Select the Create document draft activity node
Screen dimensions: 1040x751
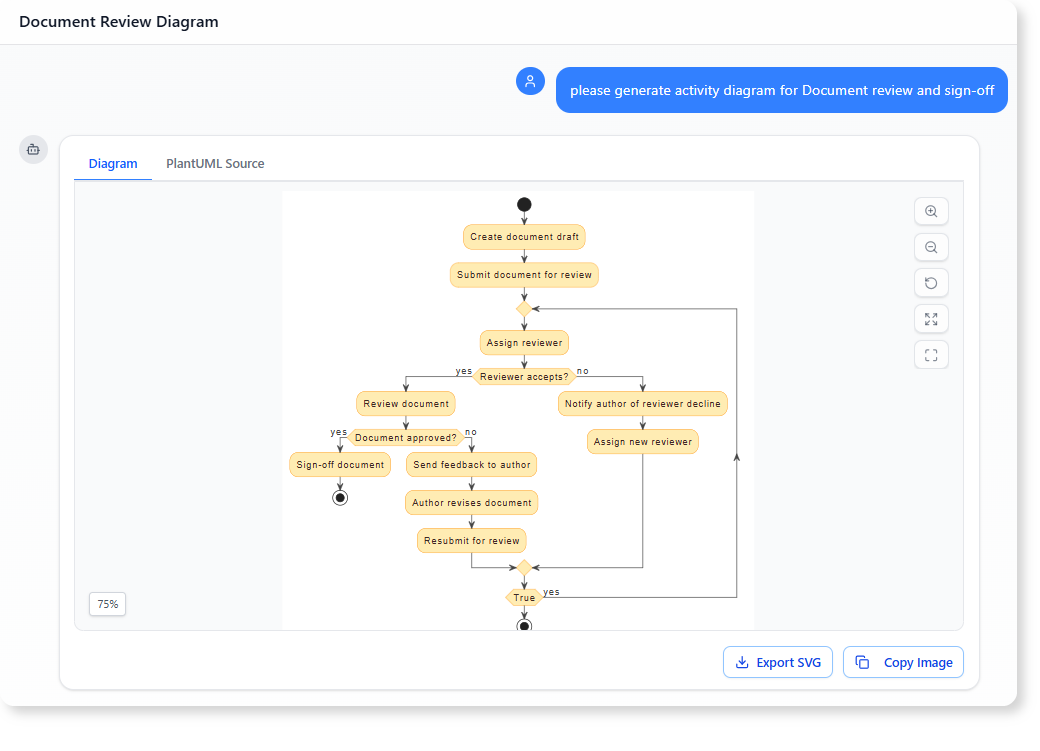click(x=524, y=237)
